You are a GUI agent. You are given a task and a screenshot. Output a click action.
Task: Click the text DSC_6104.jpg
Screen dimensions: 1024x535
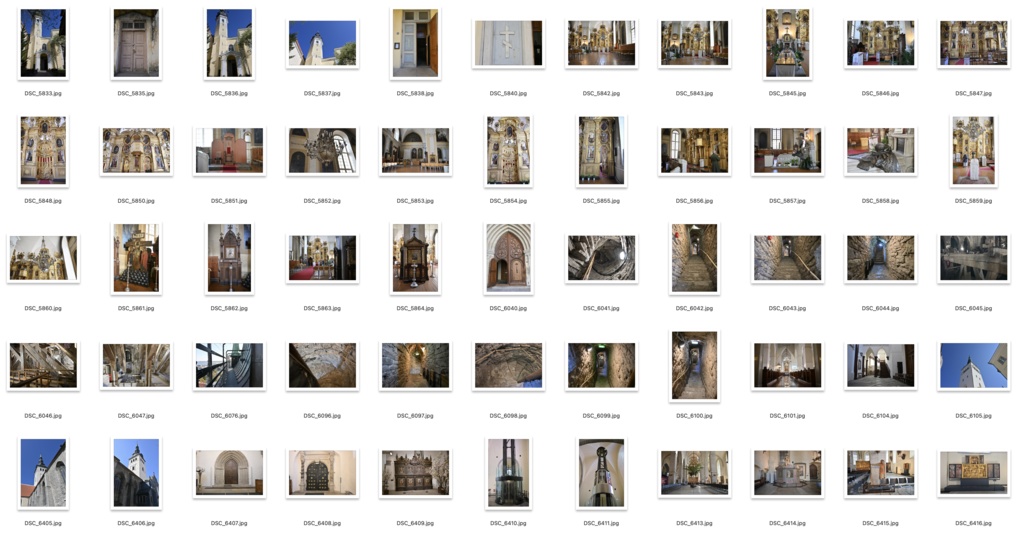tap(880, 416)
